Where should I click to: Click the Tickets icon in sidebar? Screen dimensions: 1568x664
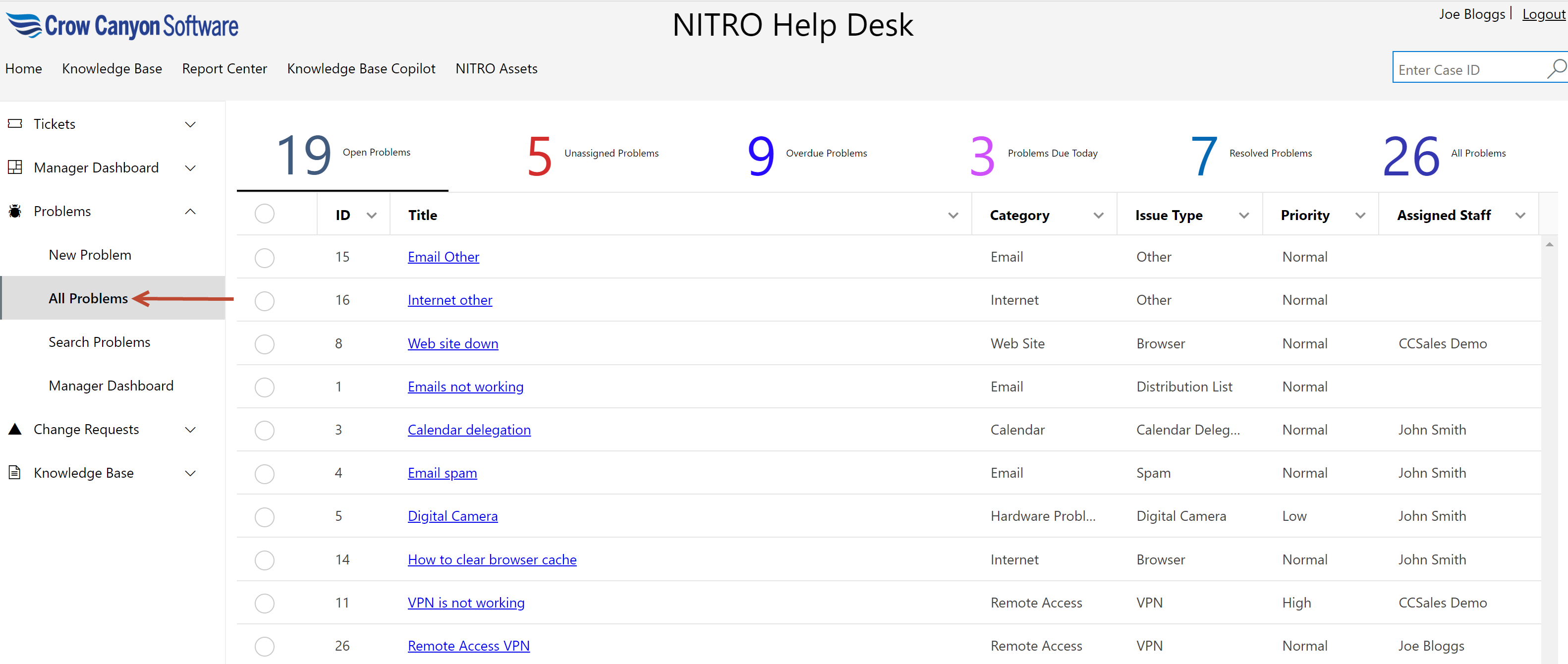15,123
